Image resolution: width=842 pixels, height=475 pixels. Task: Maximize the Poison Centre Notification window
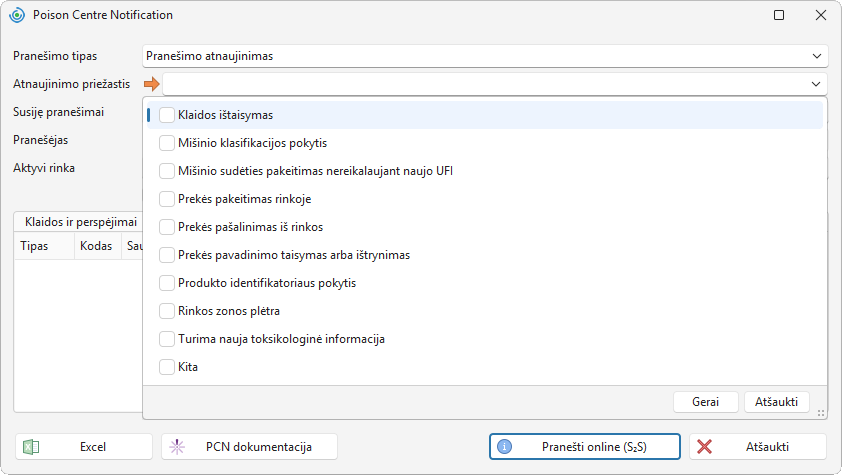click(x=779, y=15)
